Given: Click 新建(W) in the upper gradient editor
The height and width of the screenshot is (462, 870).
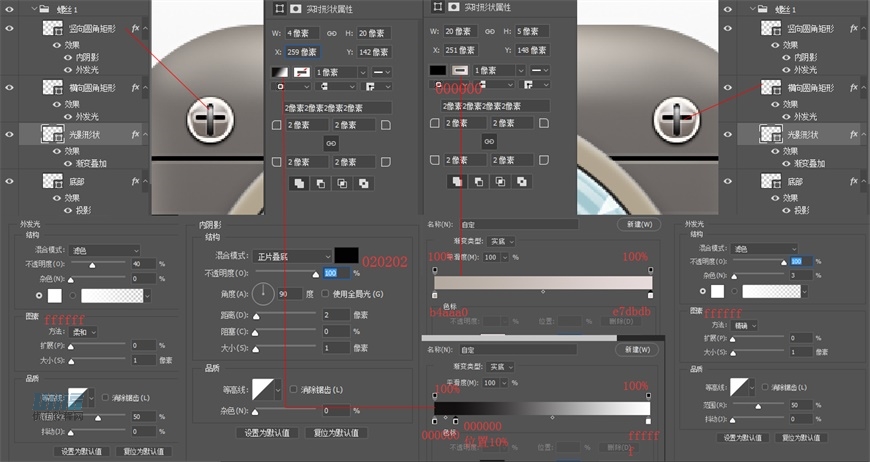Looking at the screenshot, I should pos(639,224).
